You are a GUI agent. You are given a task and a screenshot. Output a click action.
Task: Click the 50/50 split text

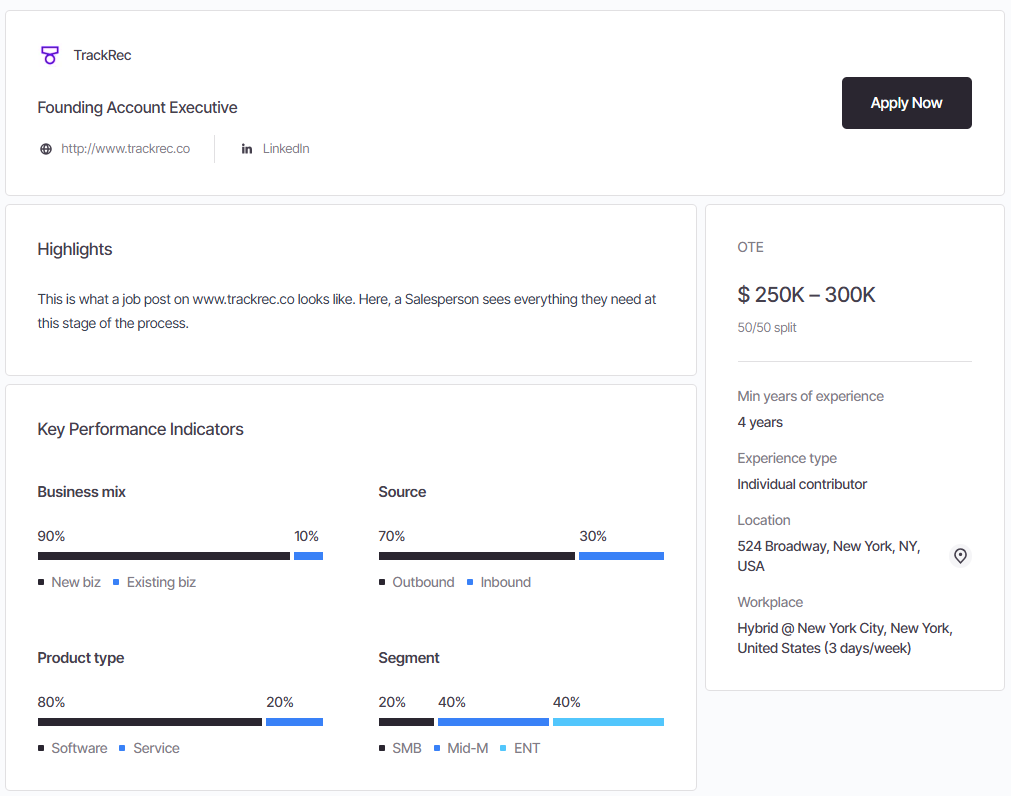(x=767, y=327)
